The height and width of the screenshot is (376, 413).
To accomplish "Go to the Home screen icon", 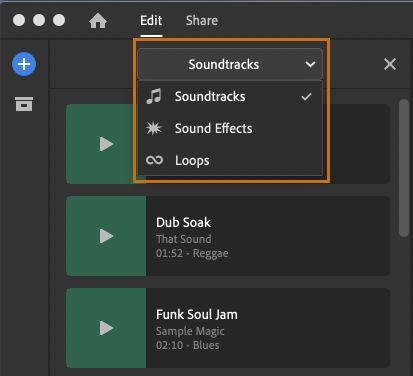I will click(x=98, y=21).
